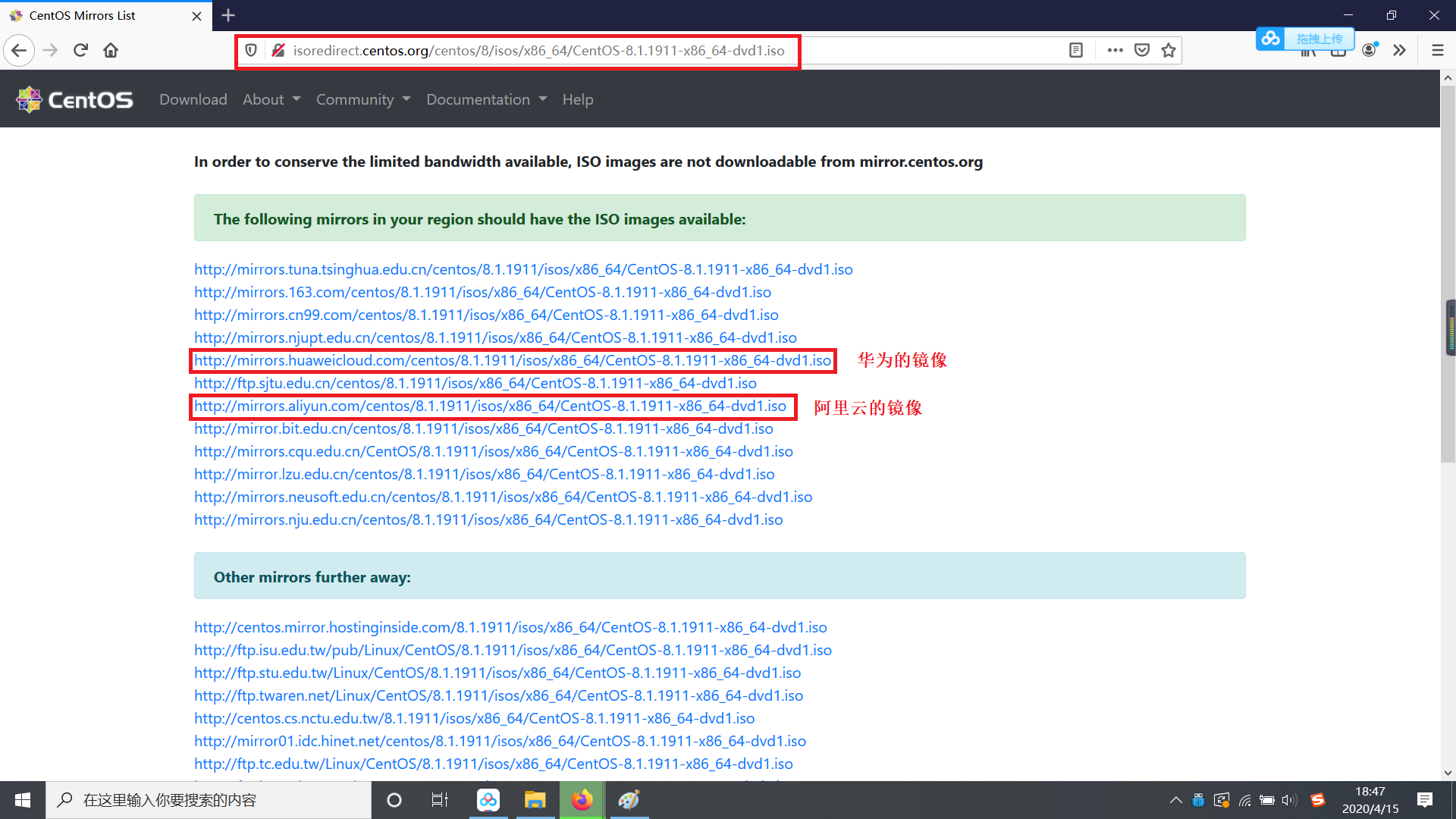Click the CentOS logo
The width and height of the screenshot is (1456, 819).
click(74, 99)
